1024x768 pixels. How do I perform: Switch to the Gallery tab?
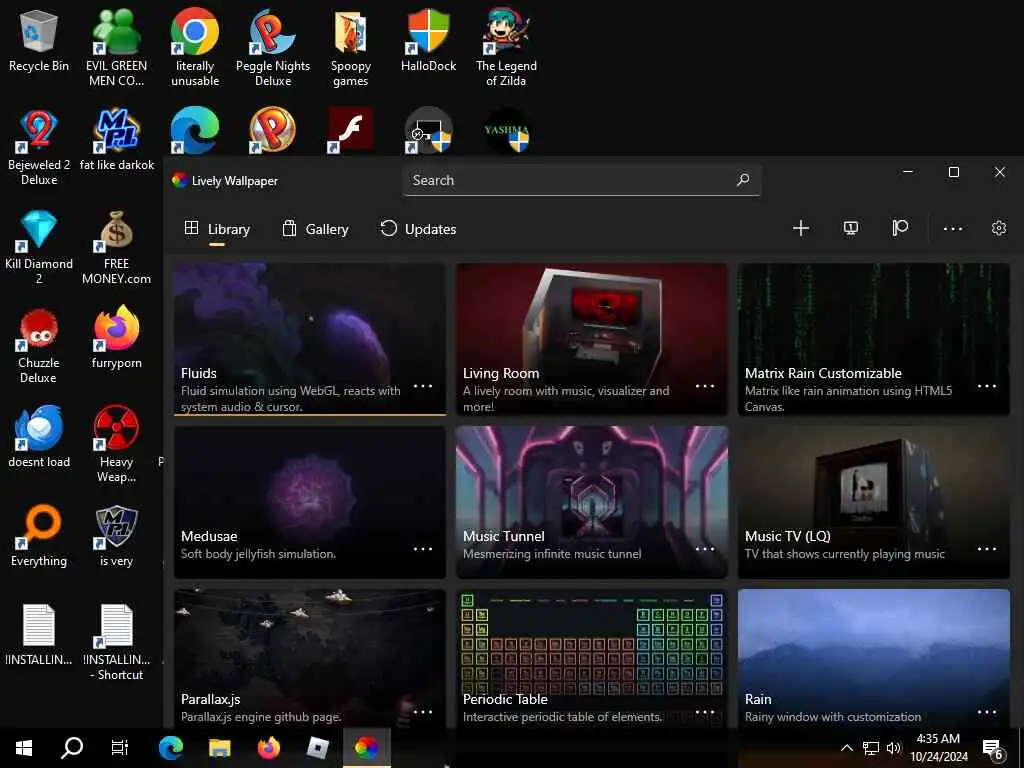[315, 229]
